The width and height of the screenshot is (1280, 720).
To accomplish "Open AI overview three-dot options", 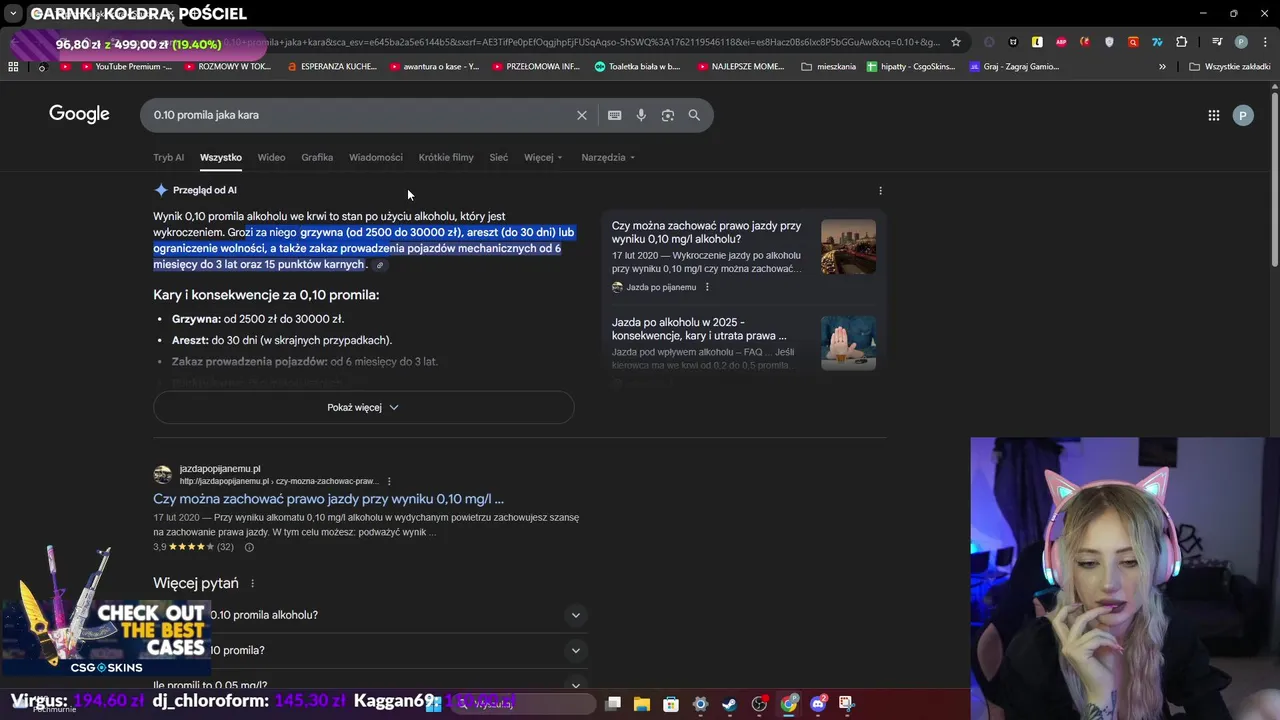I will click(x=880, y=190).
